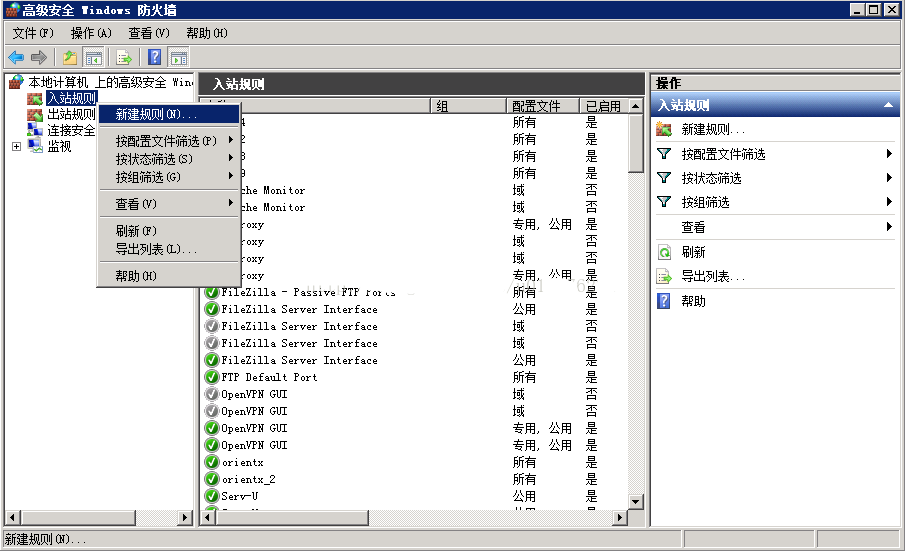Click the Up one level folder icon

[x=70, y=57]
